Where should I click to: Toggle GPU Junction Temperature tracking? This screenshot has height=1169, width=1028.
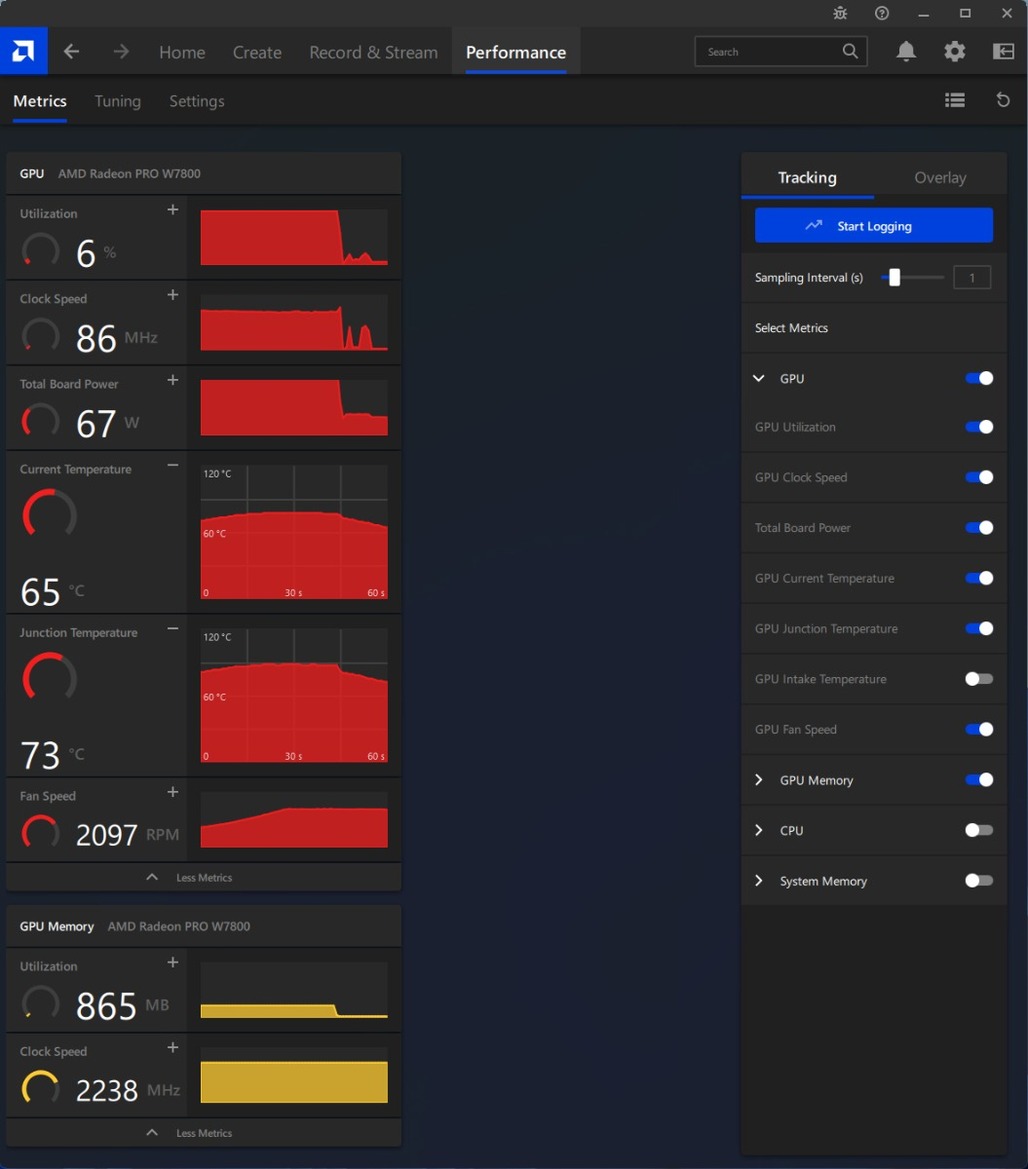979,628
